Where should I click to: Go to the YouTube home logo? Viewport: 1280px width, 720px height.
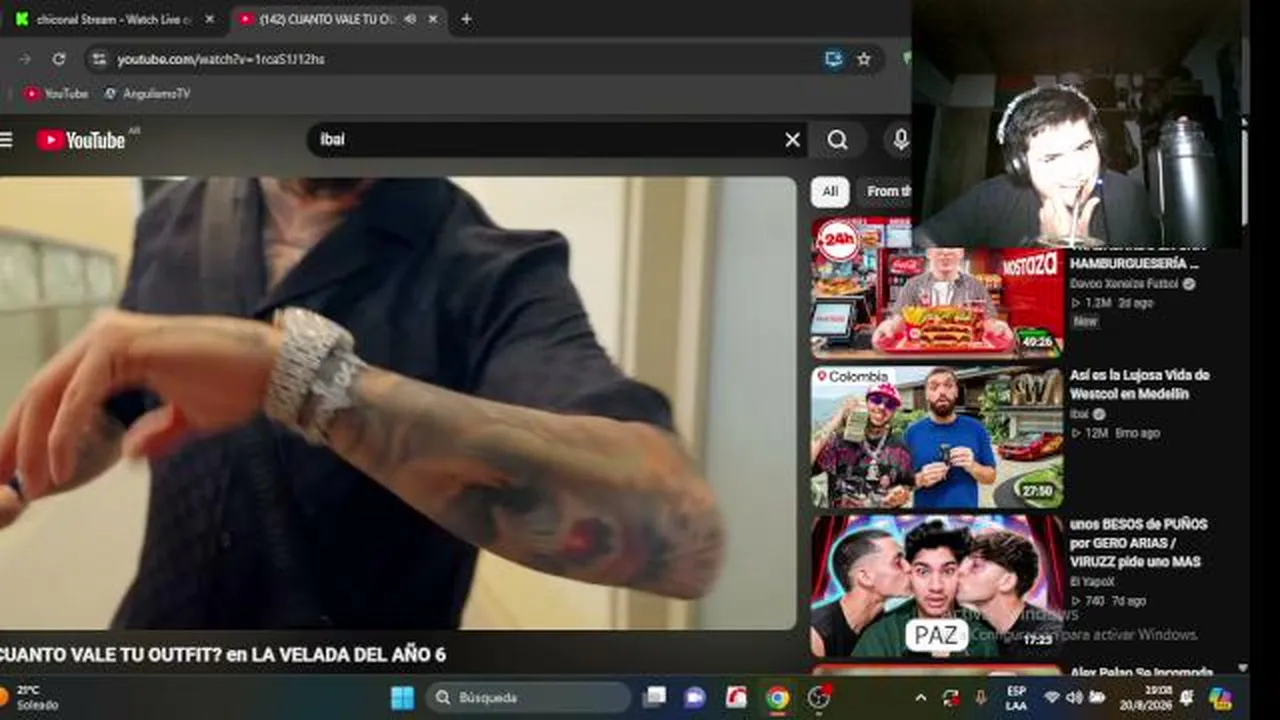[x=81, y=140]
